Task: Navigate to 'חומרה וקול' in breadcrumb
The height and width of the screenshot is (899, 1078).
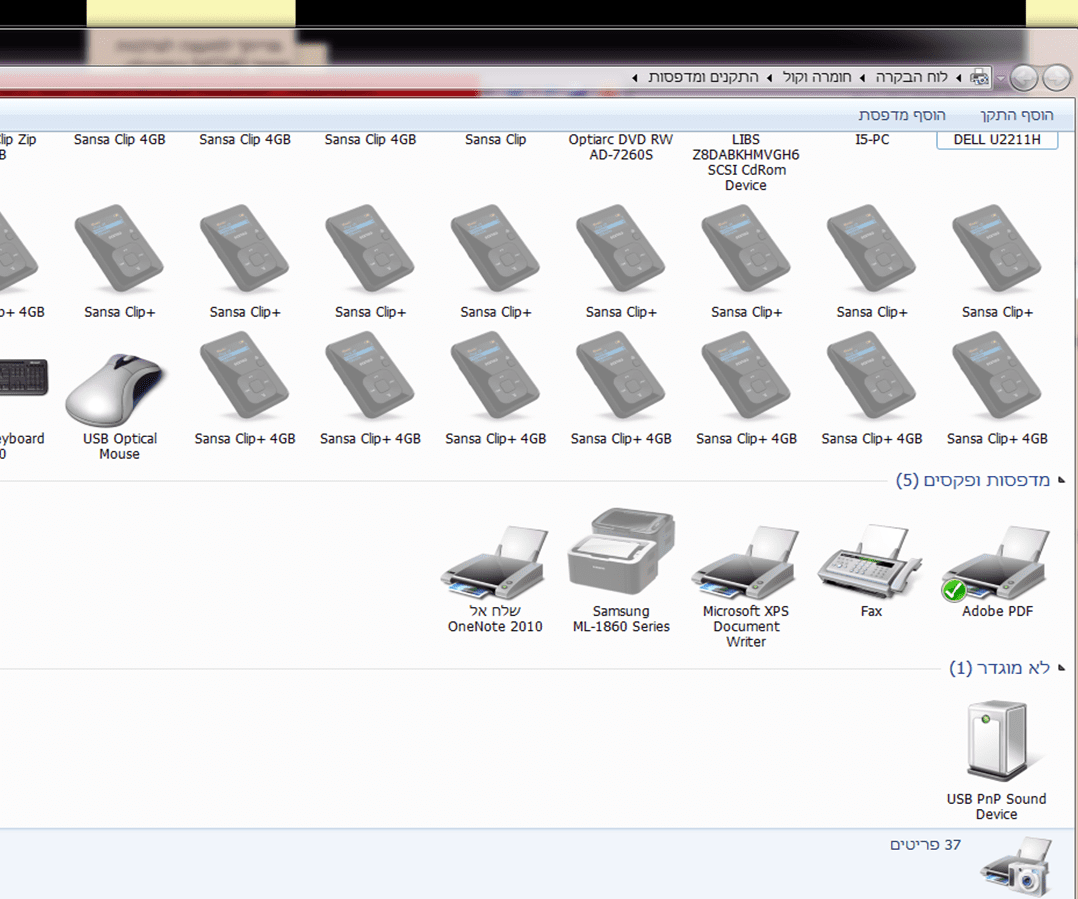Action: [817, 77]
